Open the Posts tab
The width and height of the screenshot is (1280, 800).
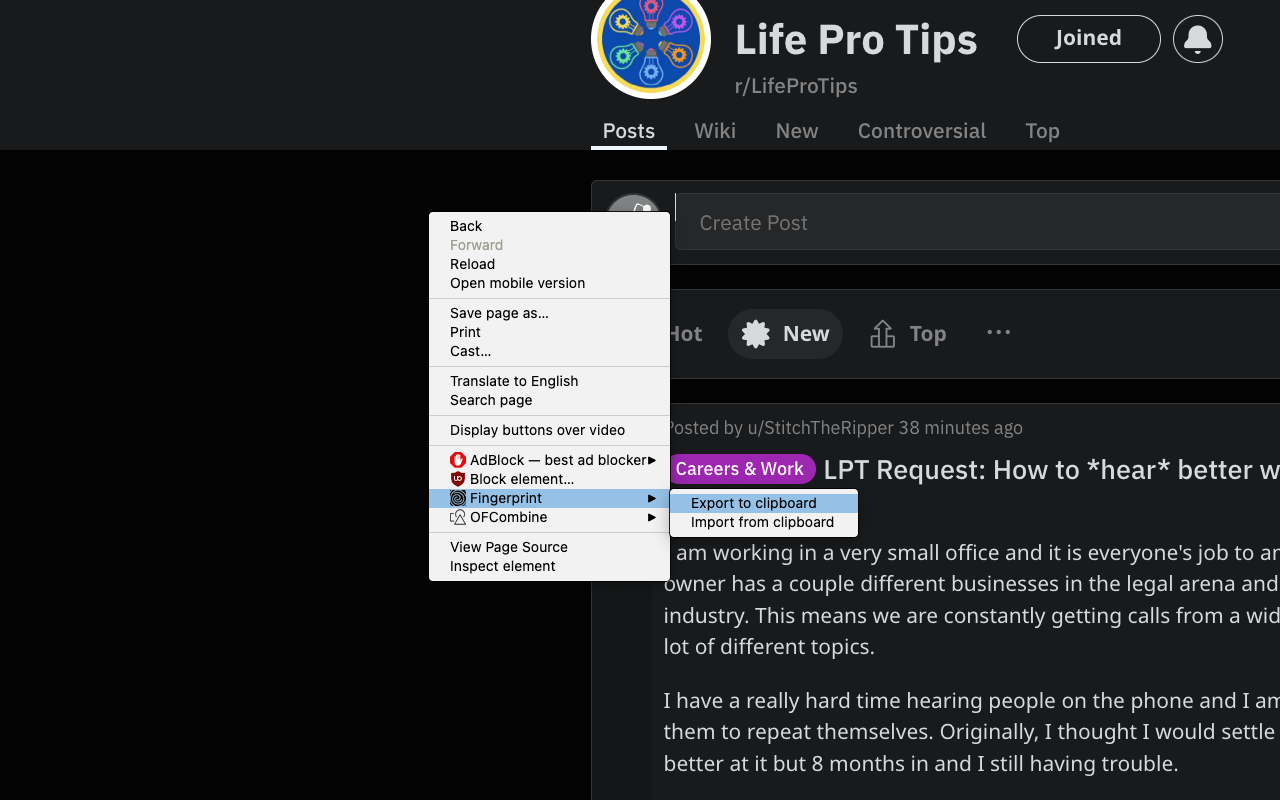(x=629, y=131)
